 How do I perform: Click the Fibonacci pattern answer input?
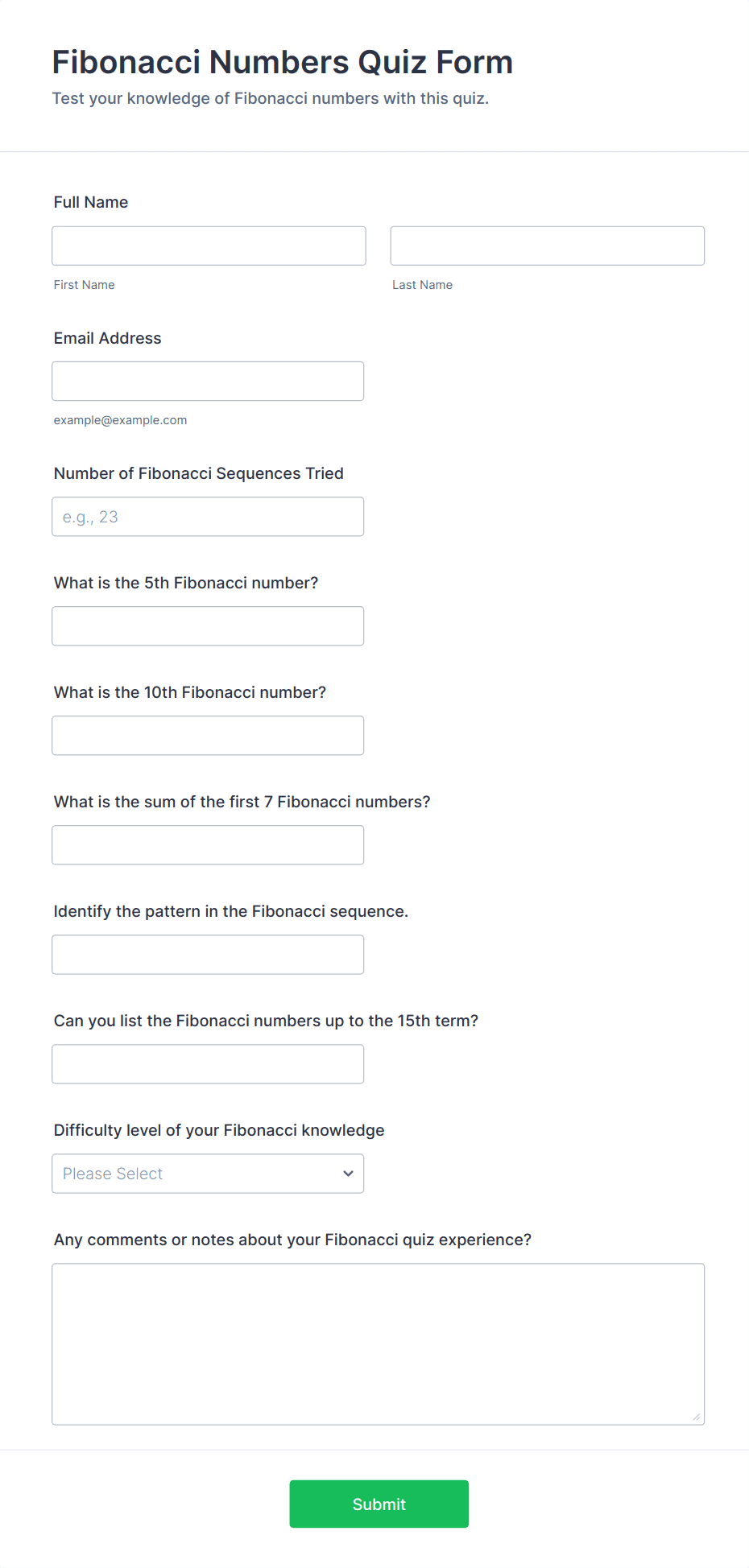coord(208,954)
